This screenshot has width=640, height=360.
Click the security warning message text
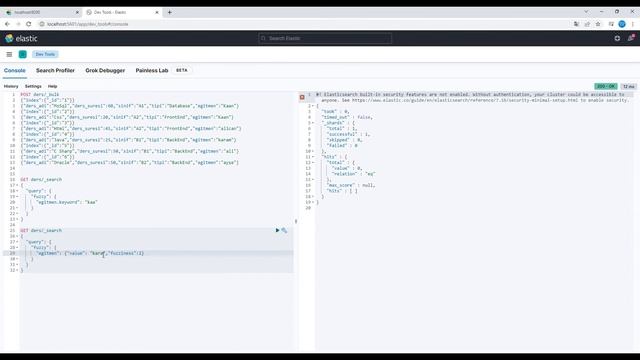[473, 97]
